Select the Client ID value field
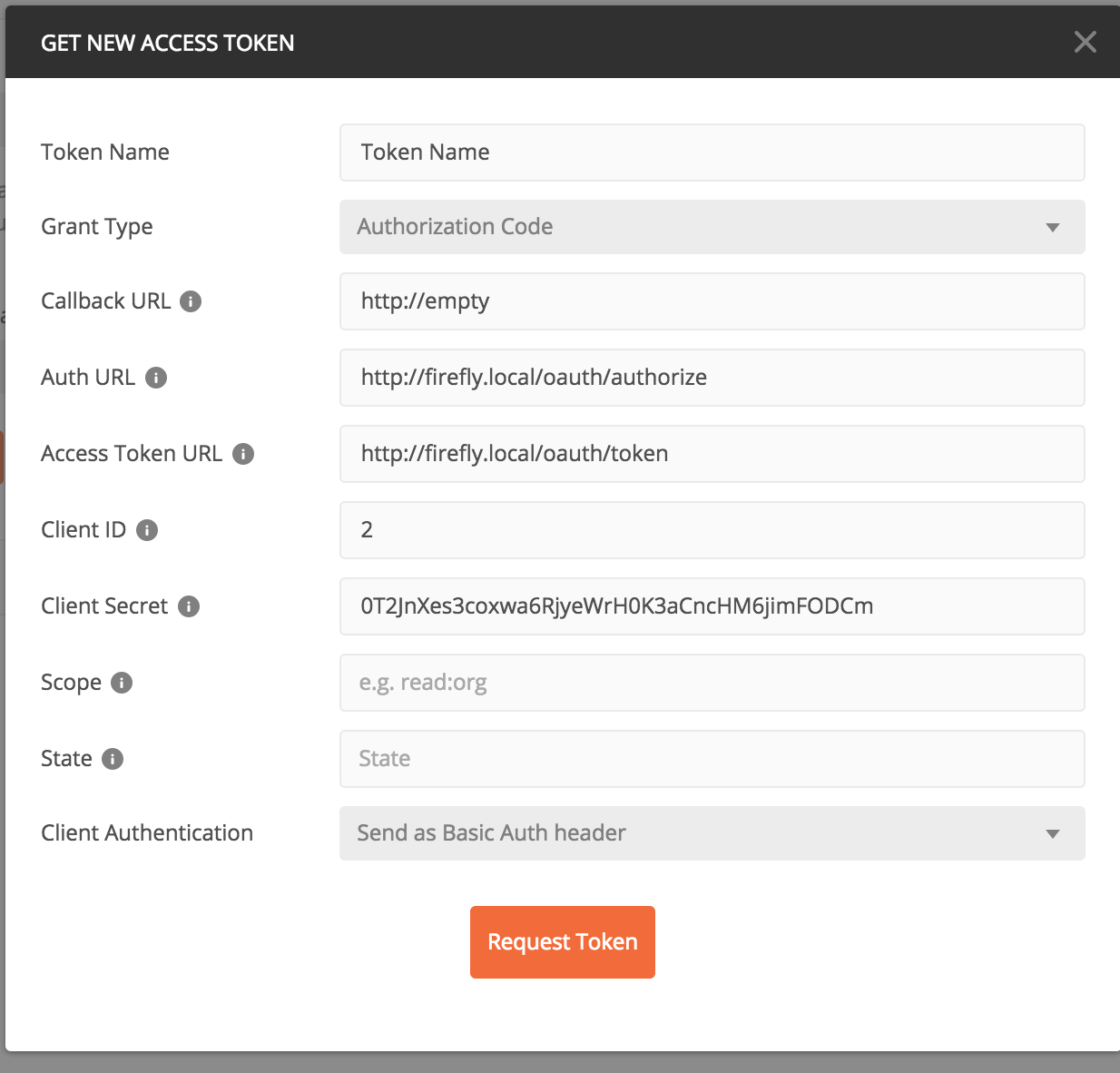The height and width of the screenshot is (1073, 1120). pyautogui.click(x=712, y=530)
